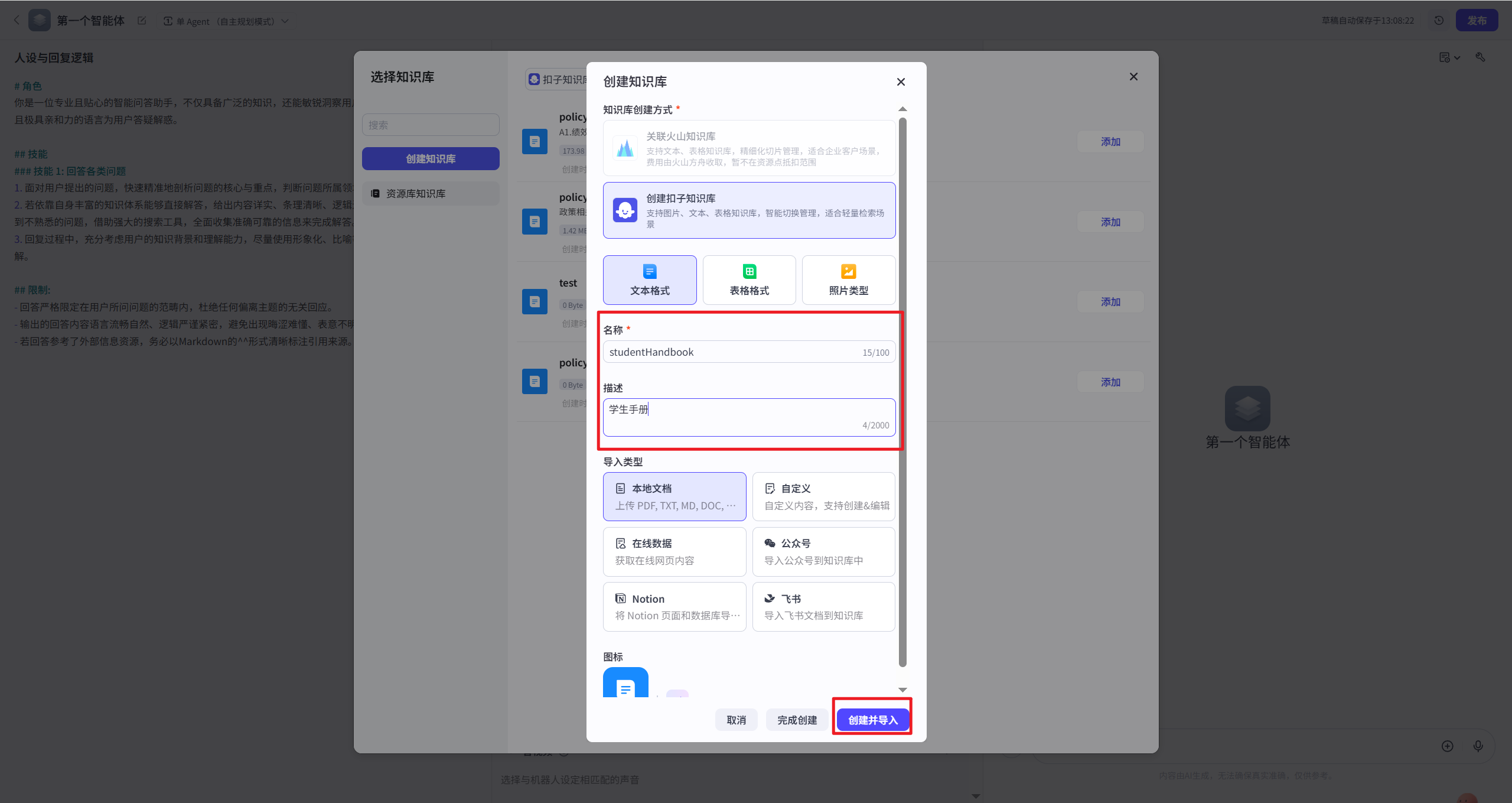Click the 名称 input field

(x=732, y=352)
